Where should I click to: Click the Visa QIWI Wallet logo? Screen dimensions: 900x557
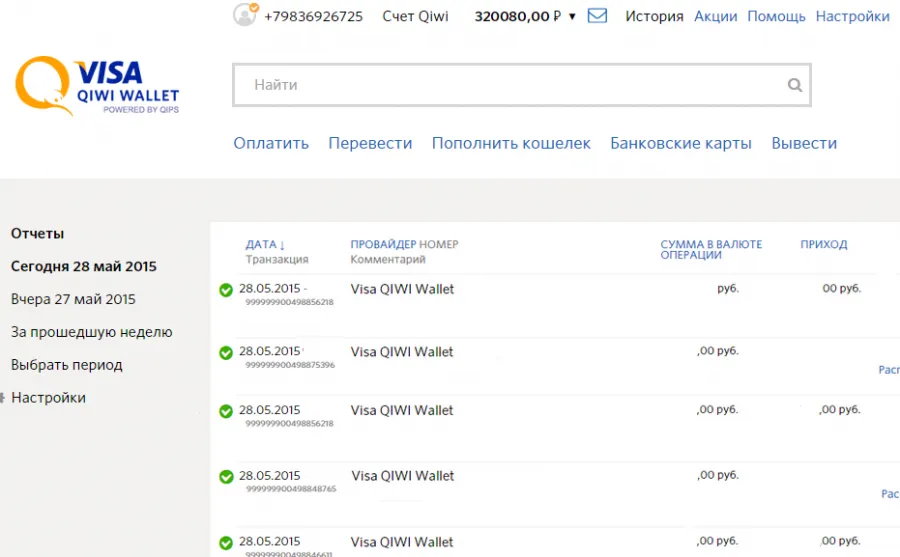point(97,86)
